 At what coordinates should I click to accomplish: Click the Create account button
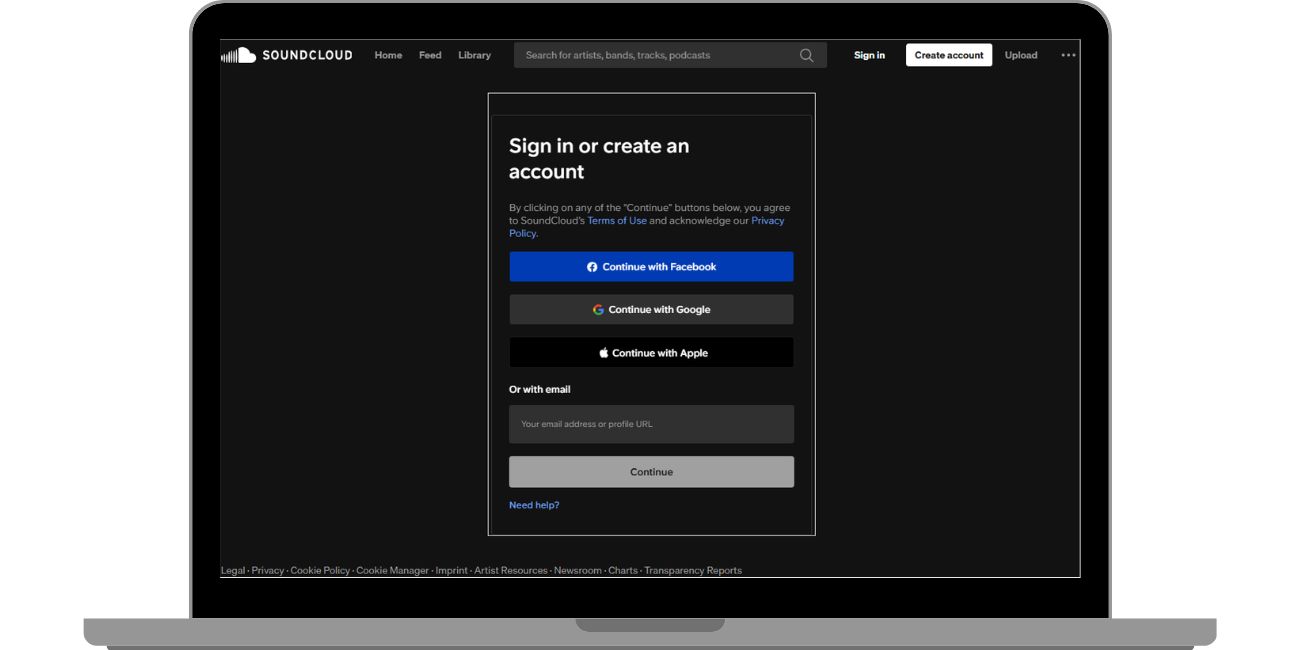(x=948, y=55)
